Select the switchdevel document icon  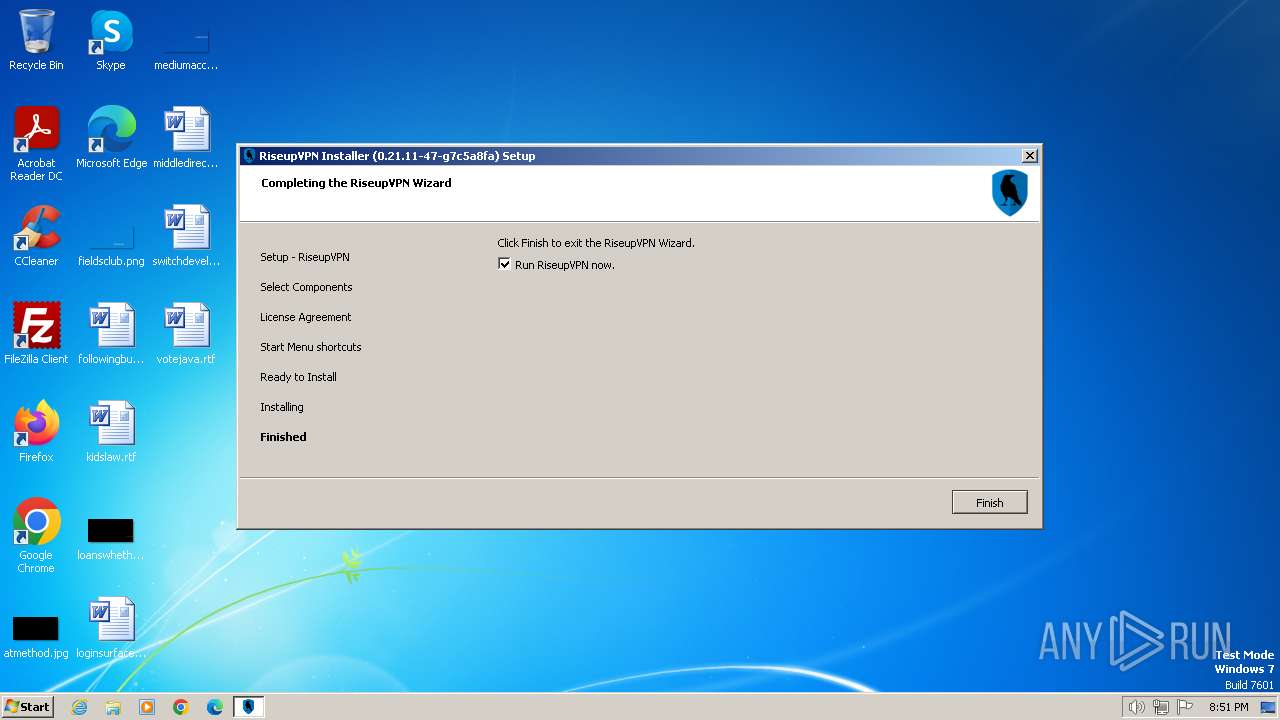186,236
